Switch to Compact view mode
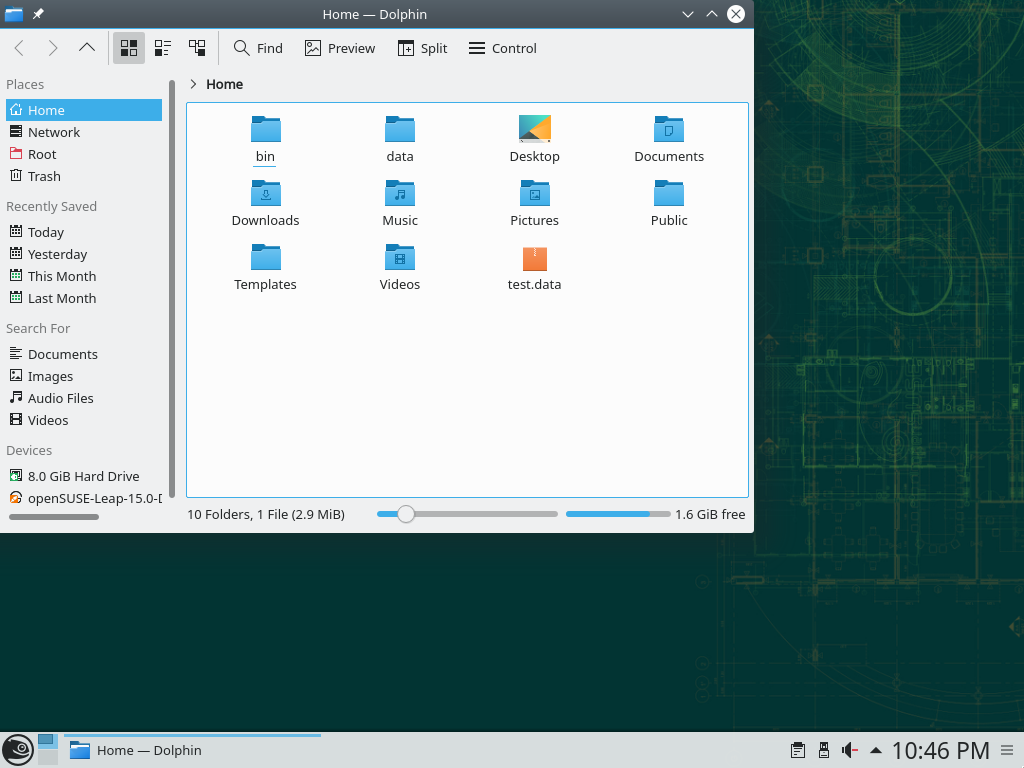The height and width of the screenshot is (768, 1024). pos(163,48)
